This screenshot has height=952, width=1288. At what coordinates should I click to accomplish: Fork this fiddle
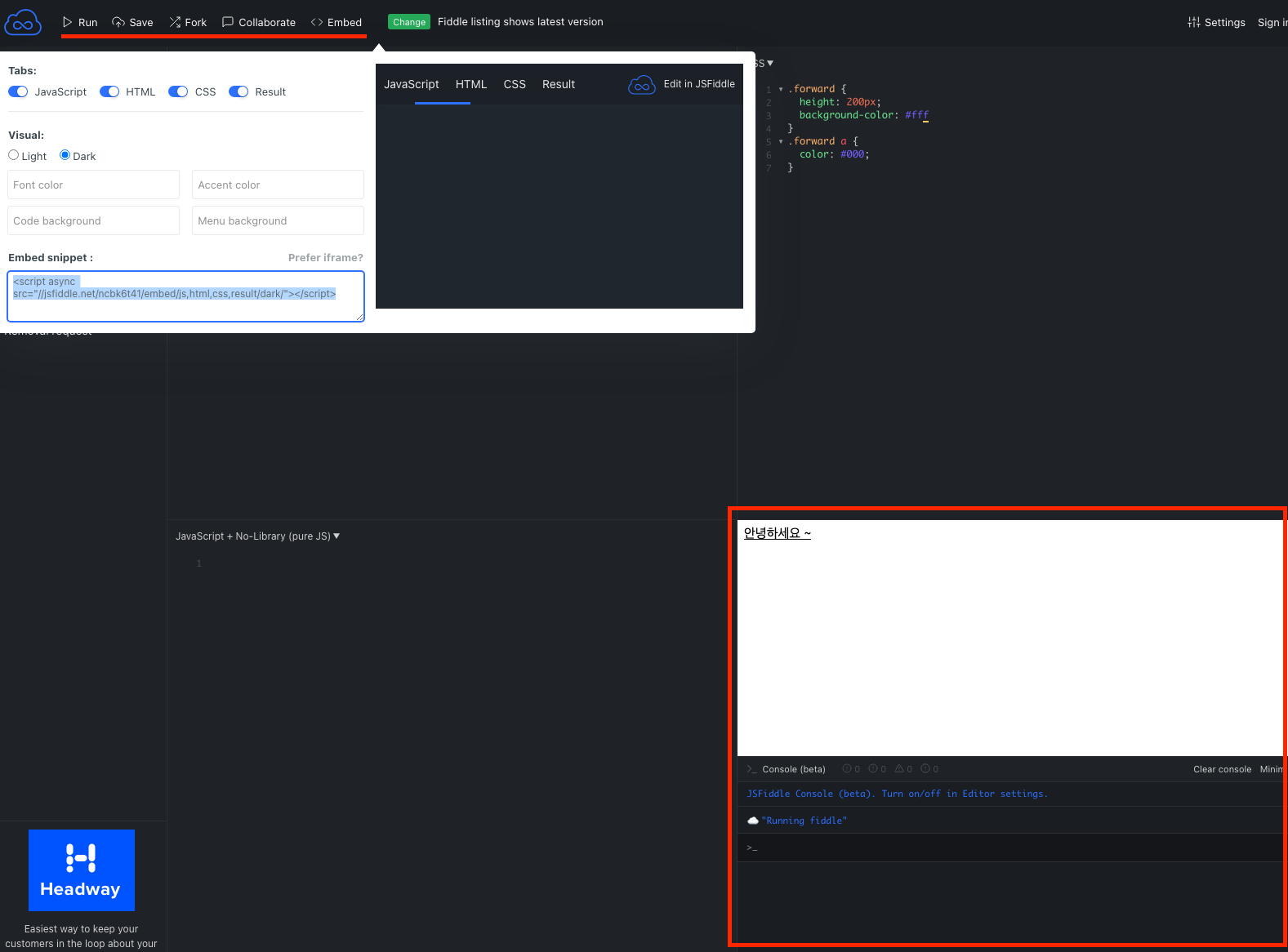pyautogui.click(x=188, y=22)
